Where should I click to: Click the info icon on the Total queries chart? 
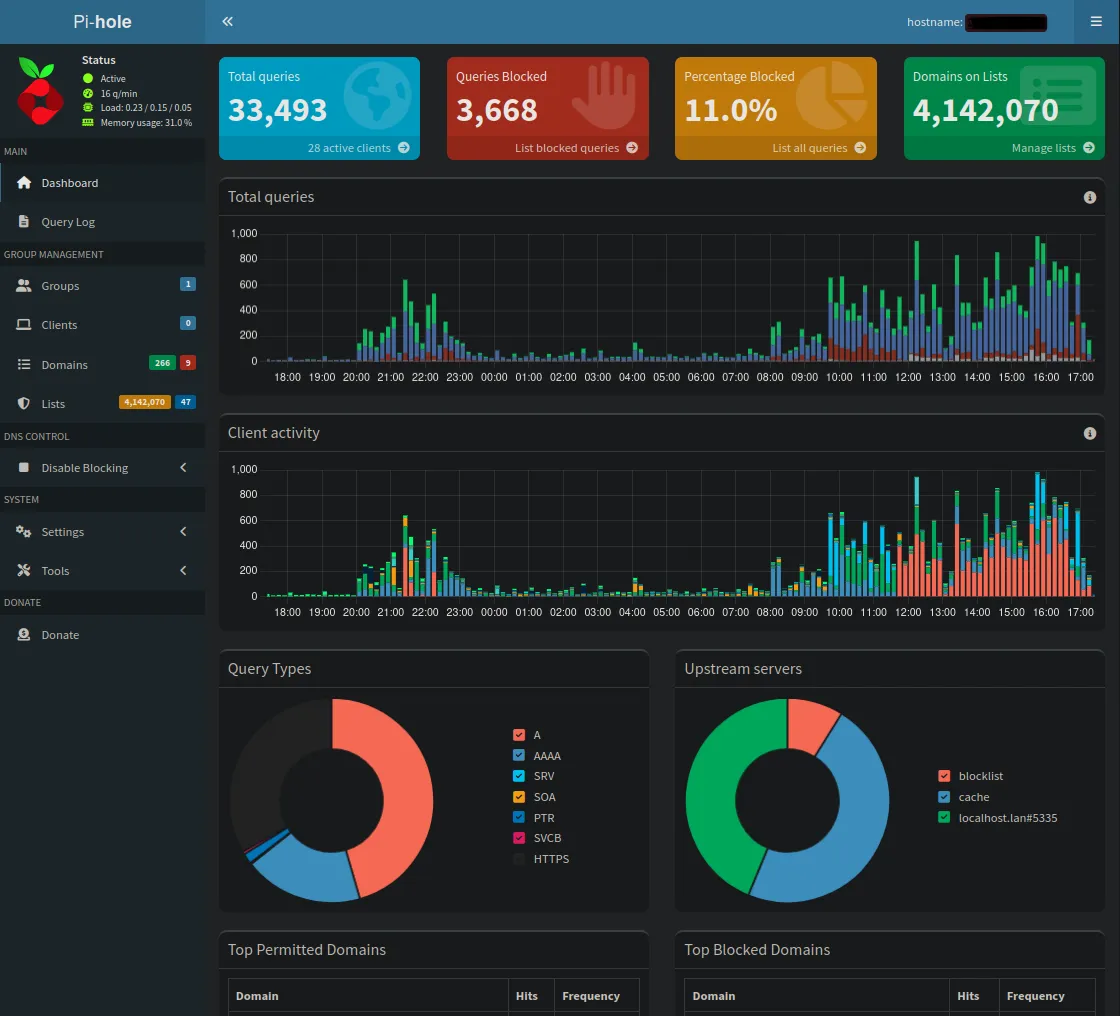1089,197
